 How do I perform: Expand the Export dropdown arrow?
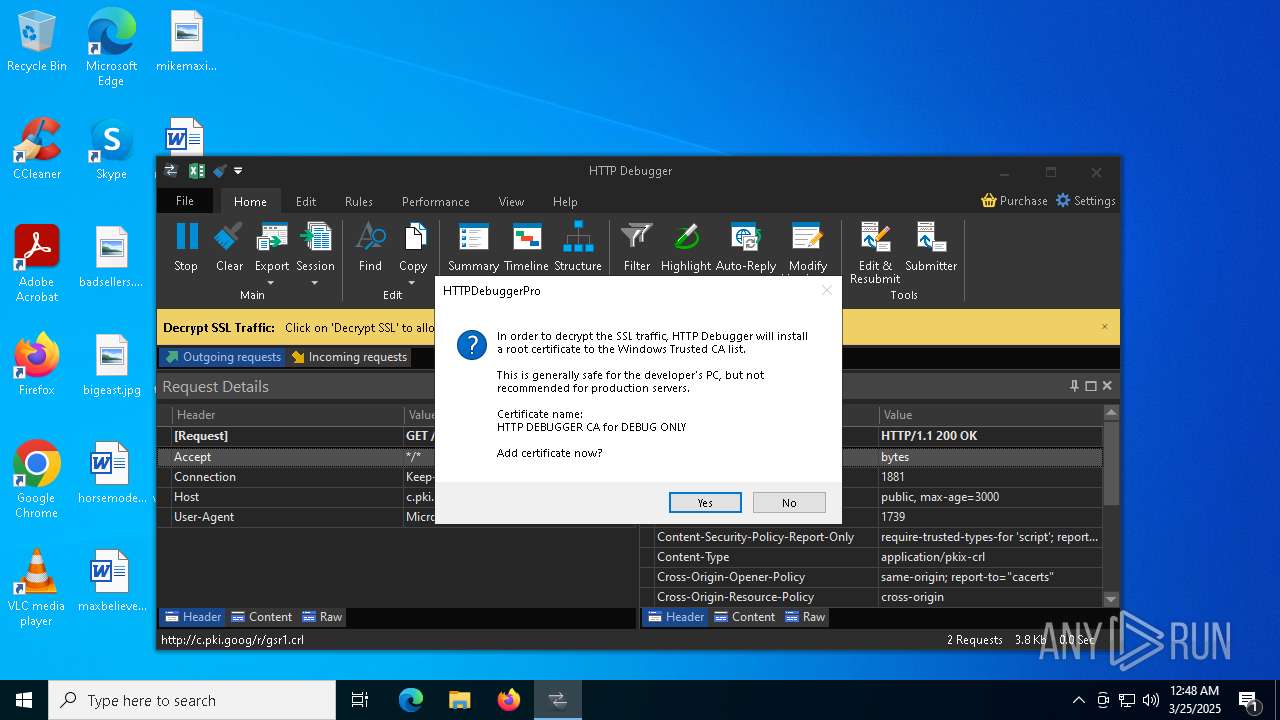click(x=272, y=283)
